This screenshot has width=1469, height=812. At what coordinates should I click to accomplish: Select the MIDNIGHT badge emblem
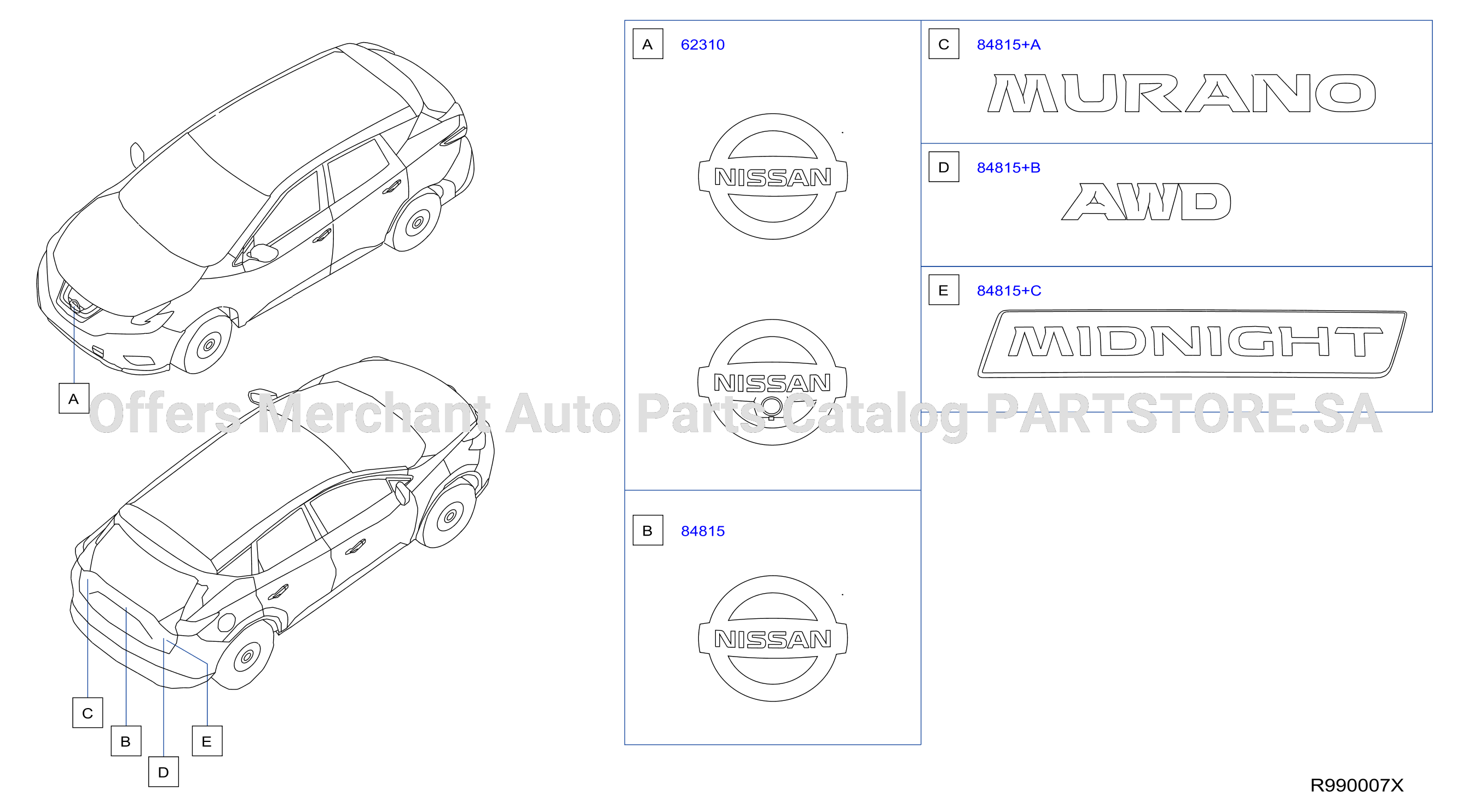pos(1193,343)
